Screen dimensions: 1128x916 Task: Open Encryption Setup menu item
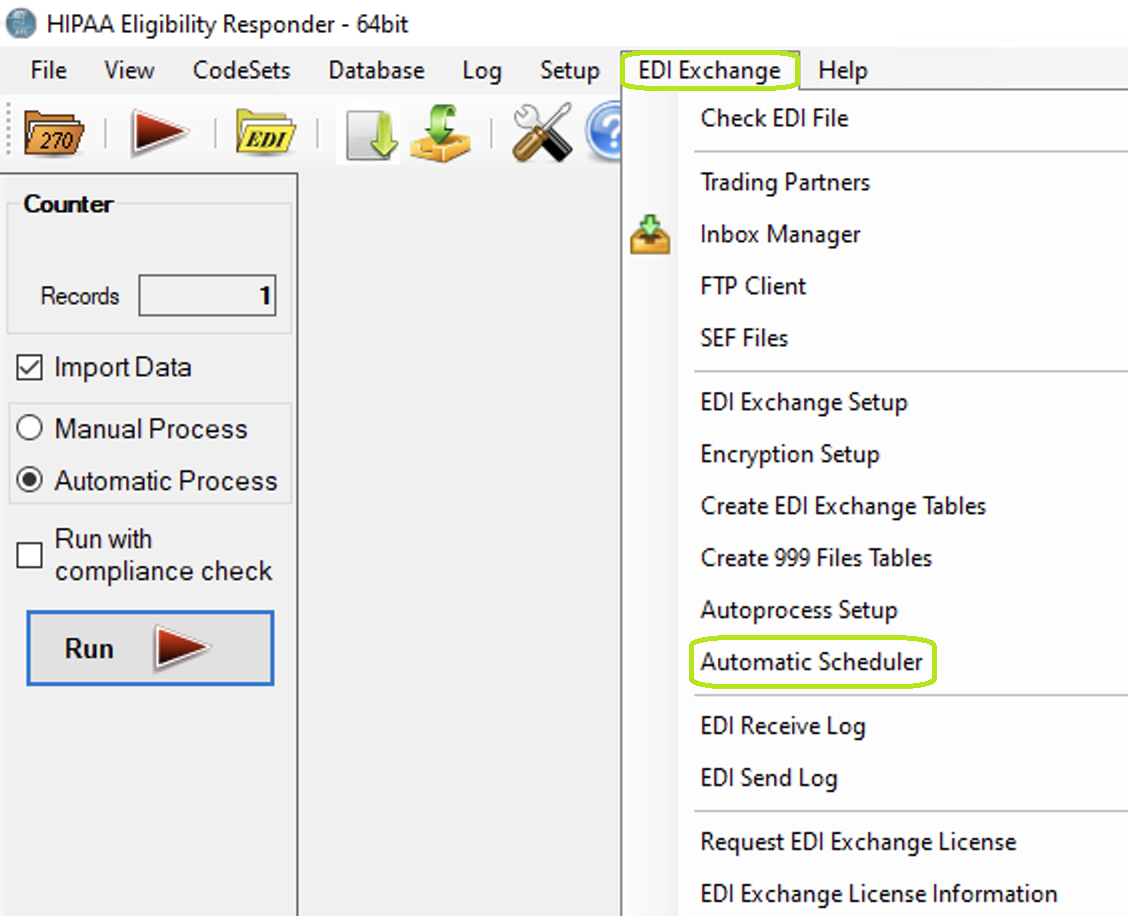(x=790, y=454)
